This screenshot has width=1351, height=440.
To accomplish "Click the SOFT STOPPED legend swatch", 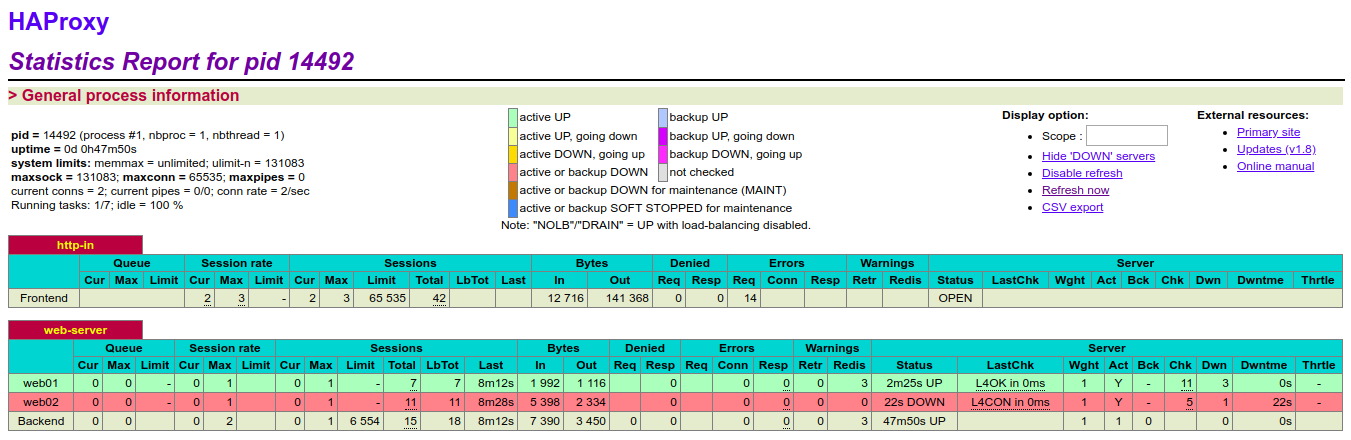I will (513, 208).
